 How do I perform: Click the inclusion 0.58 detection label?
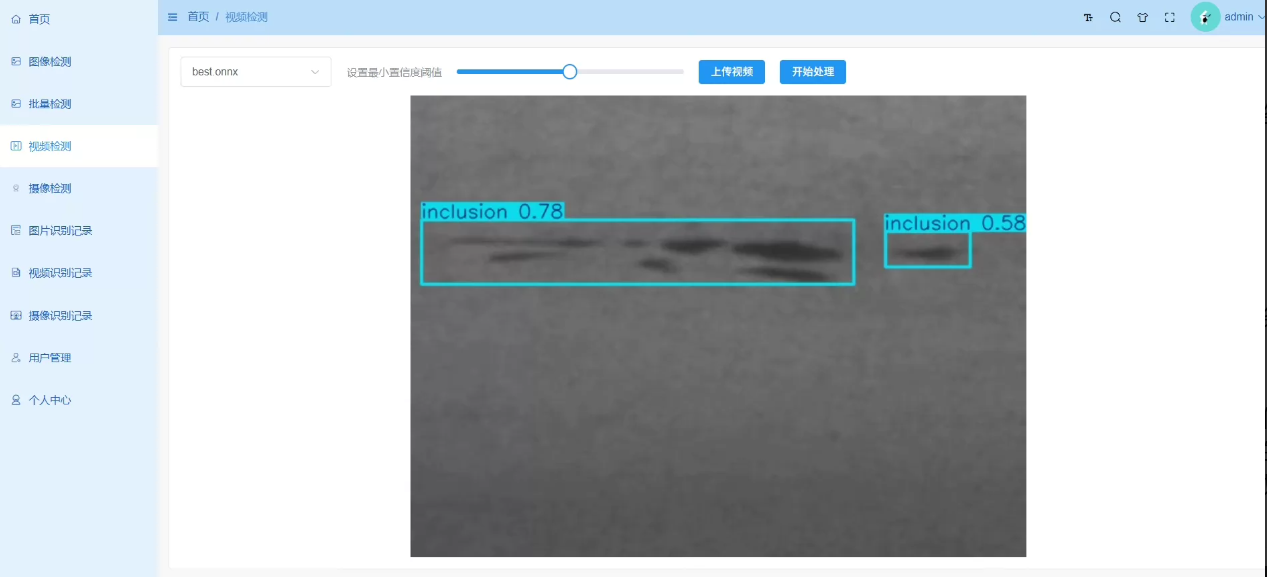coord(955,223)
